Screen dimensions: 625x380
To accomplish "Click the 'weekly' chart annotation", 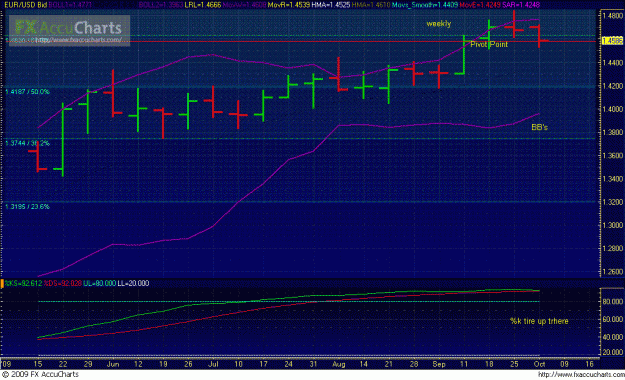I will (438, 24).
